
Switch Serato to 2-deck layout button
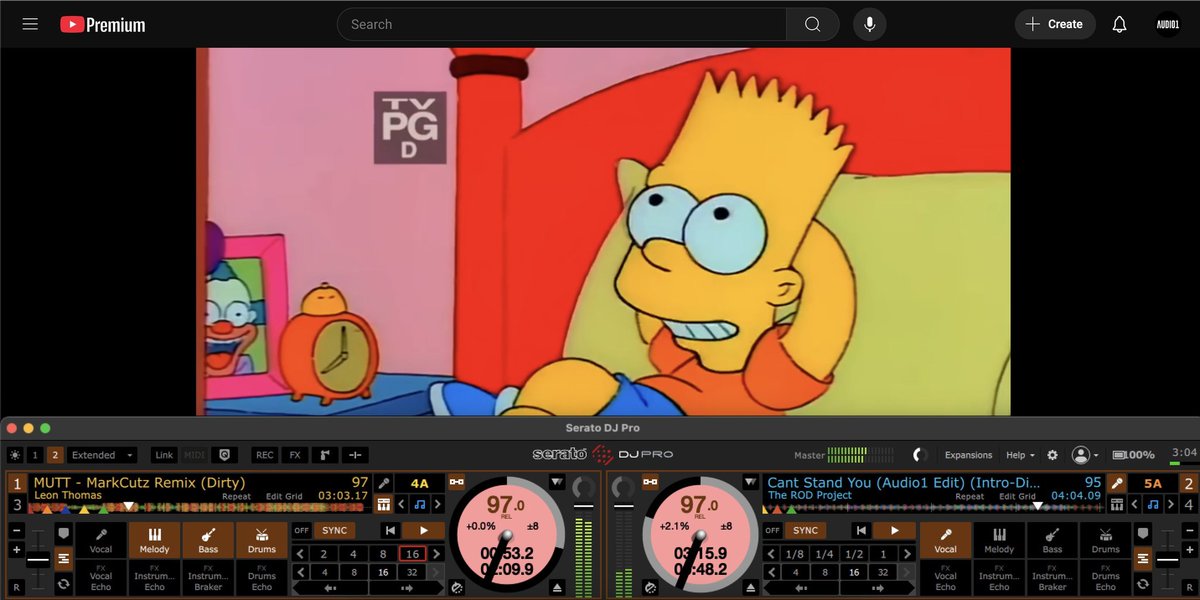point(55,455)
